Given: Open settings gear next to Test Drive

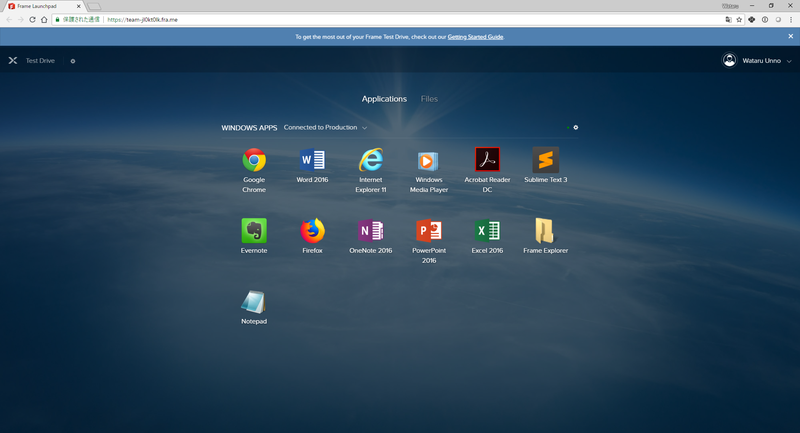Looking at the screenshot, I should point(72,61).
